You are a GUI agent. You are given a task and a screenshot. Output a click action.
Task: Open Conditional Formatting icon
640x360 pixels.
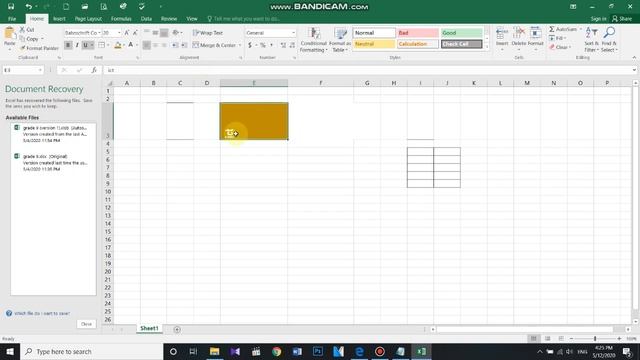[313, 33]
